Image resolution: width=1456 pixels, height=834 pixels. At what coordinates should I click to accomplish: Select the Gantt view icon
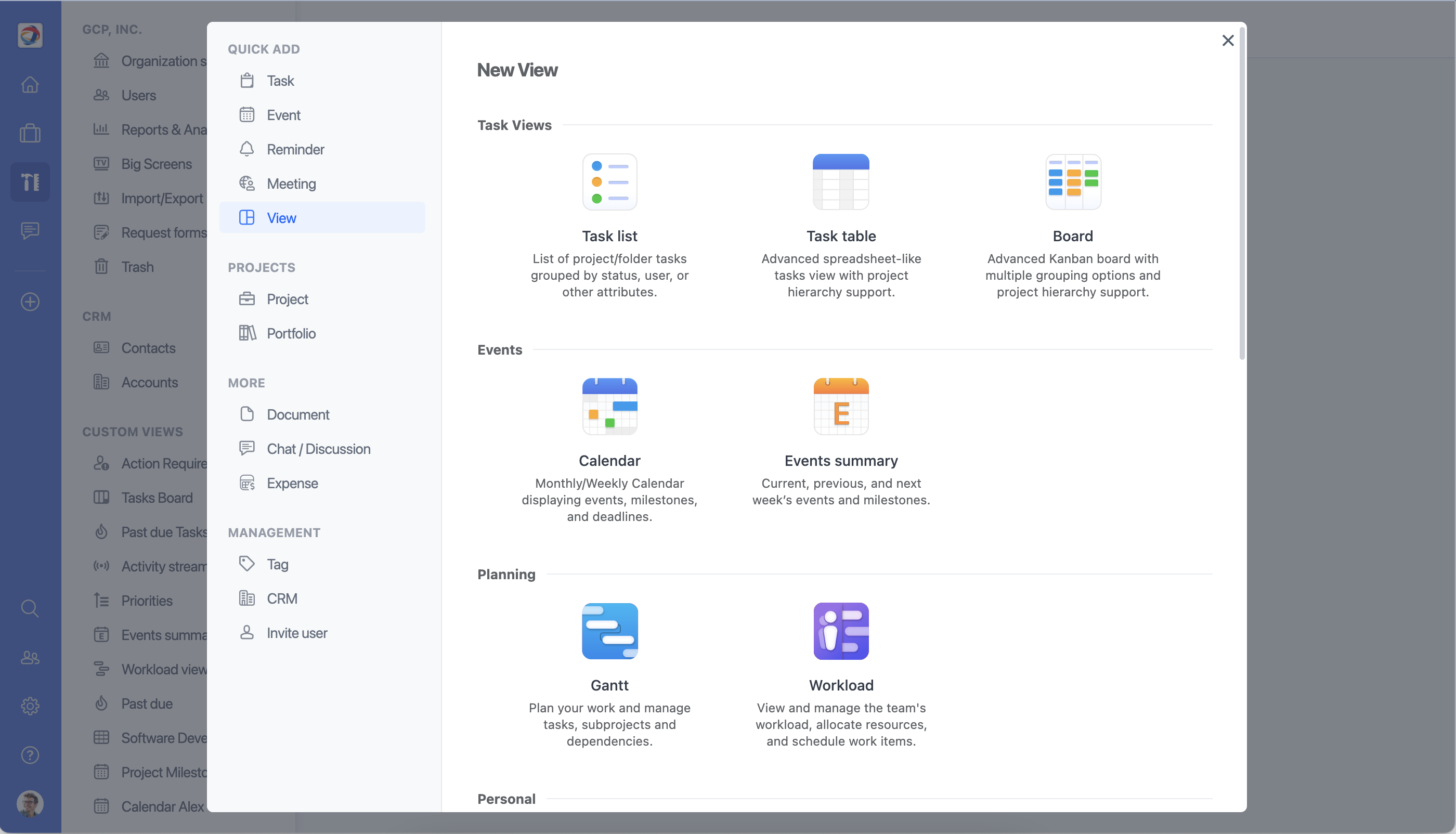pyautogui.click(x=609, y=631)
